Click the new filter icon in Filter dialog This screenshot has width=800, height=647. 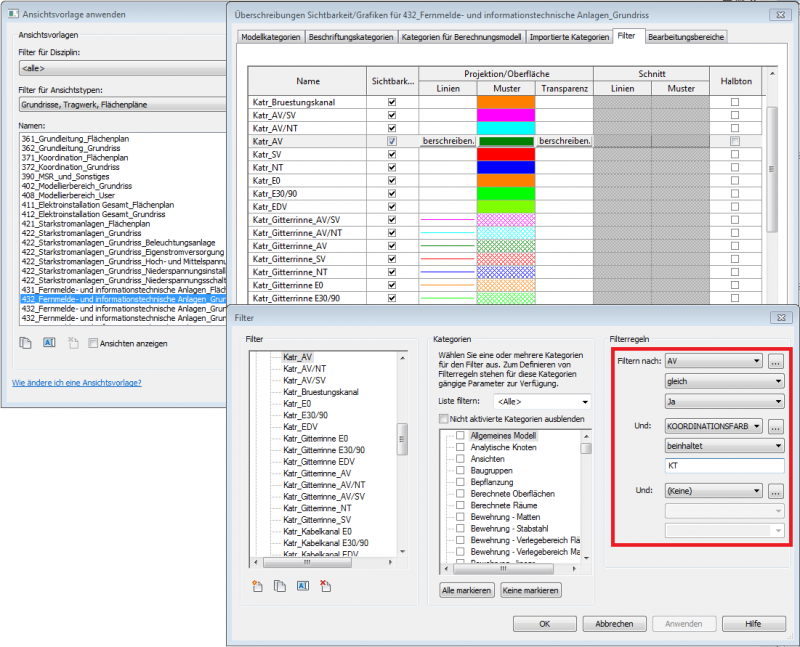pos(257,586)
